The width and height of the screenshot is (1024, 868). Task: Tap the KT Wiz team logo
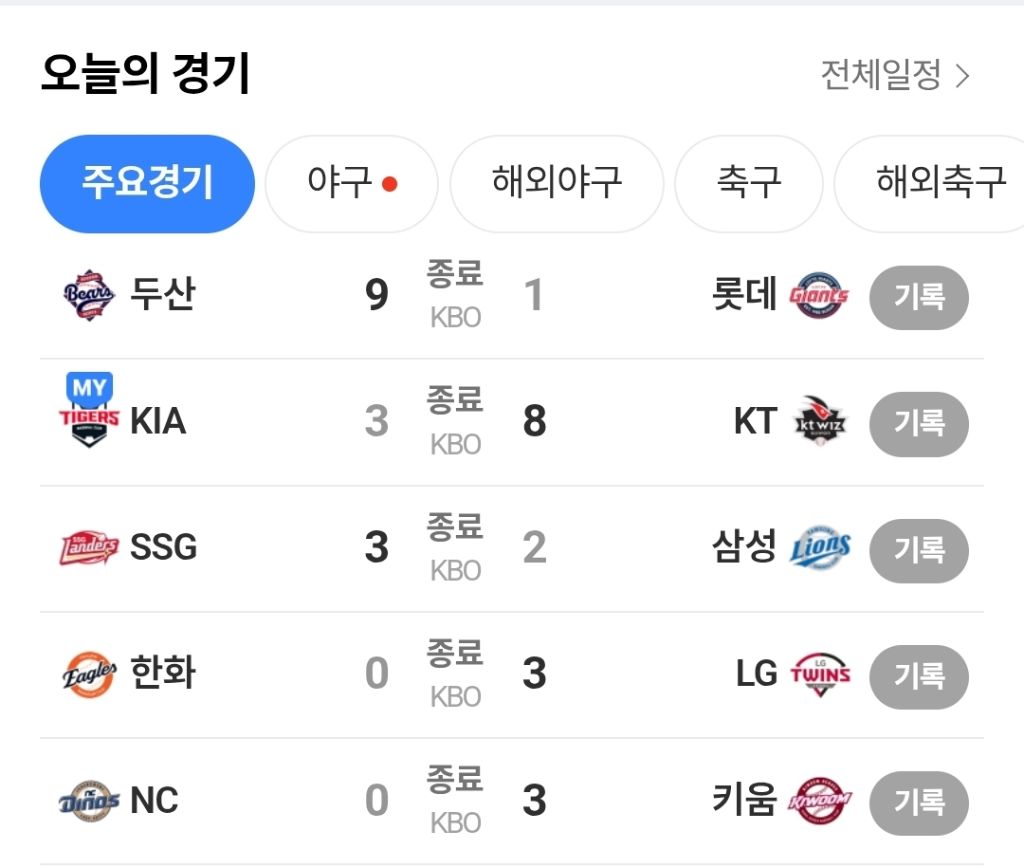pyautogui.click(x=819, y=422)
